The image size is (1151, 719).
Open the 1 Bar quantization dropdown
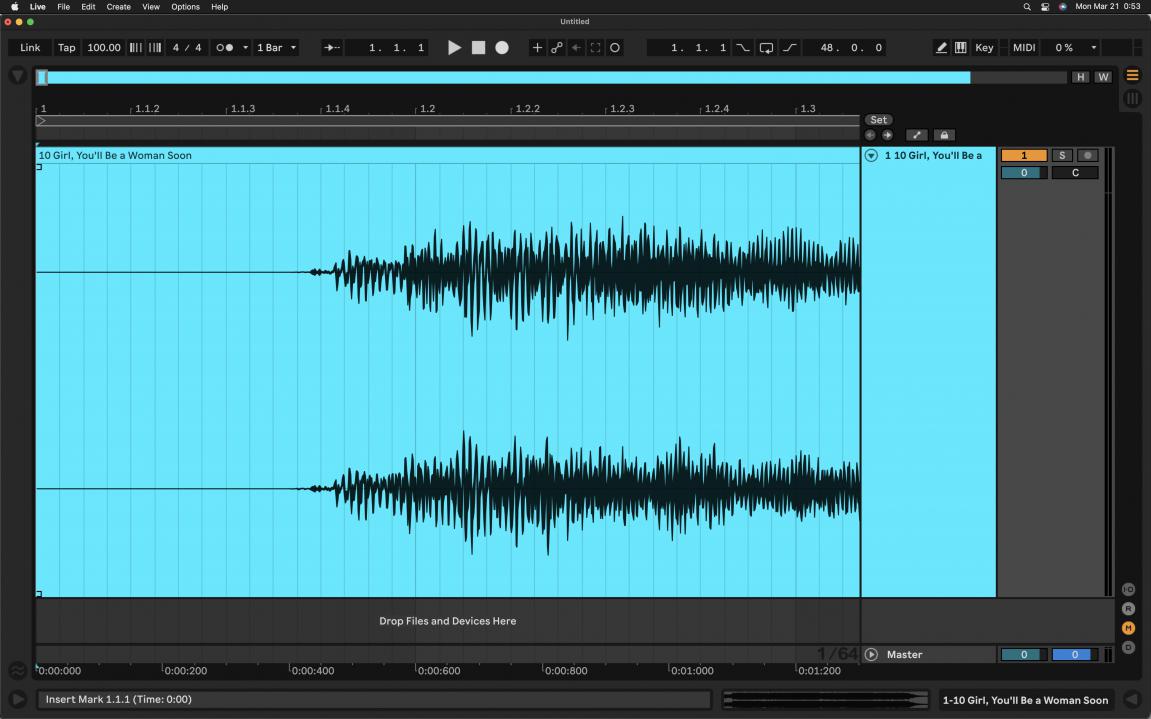(x=276, y=48)
